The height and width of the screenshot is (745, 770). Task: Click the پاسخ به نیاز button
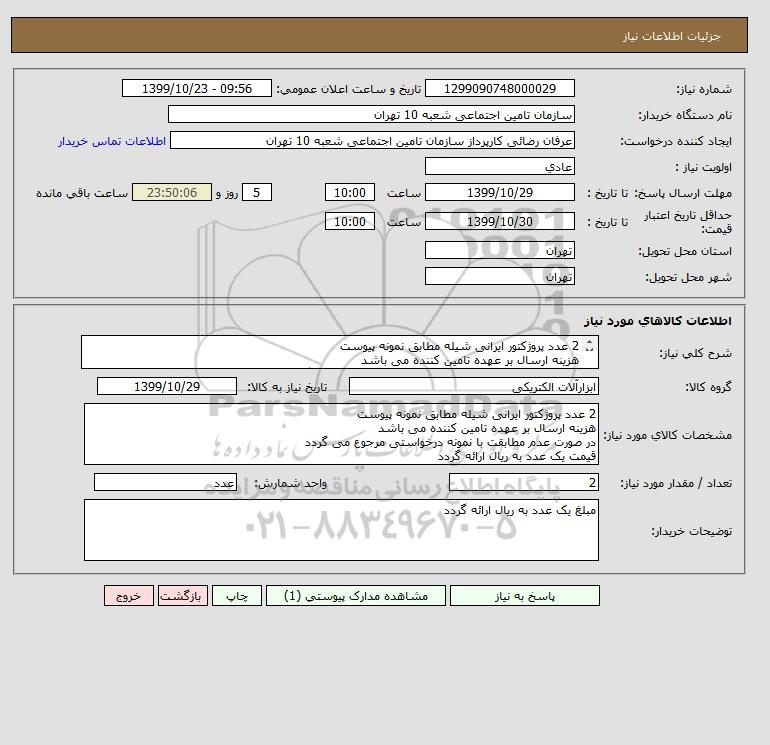[x=524, y=596]
